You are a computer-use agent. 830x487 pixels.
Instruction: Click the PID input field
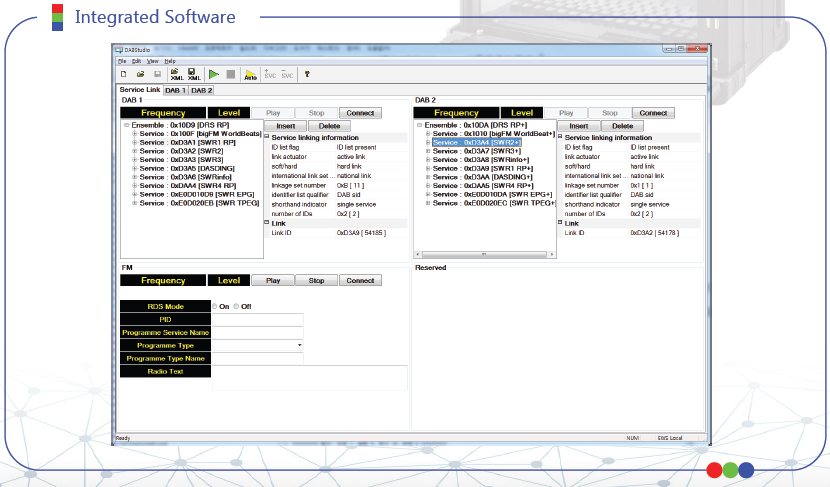pos(257,319)
